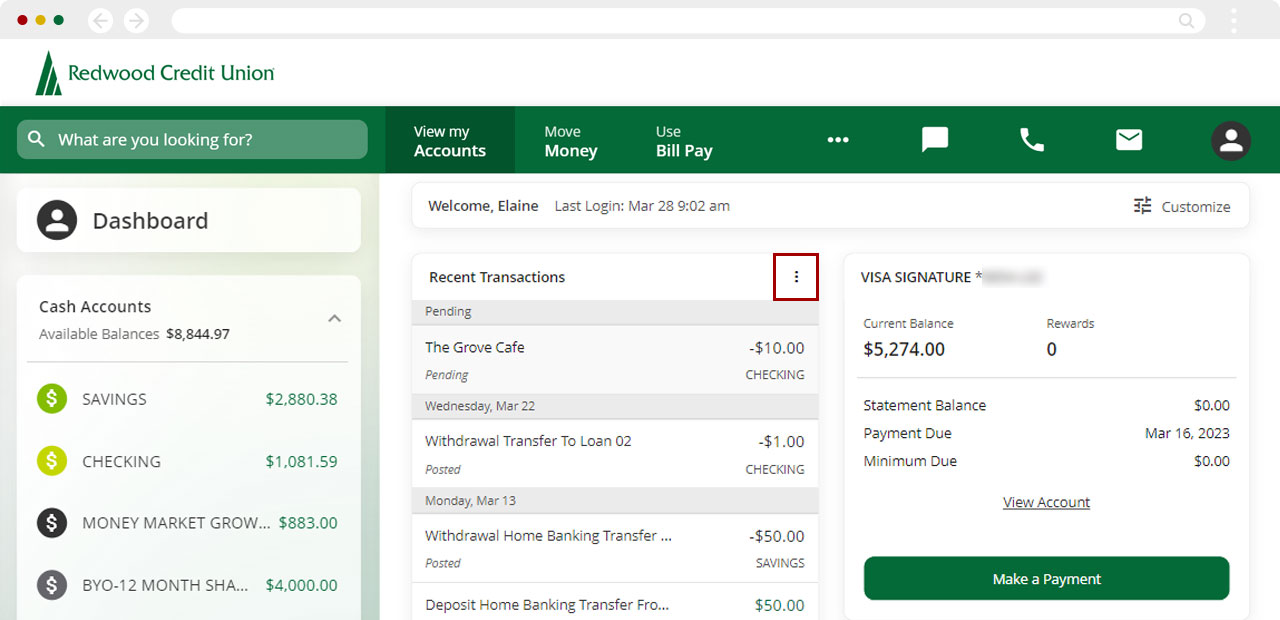Go back using browser back arrow
Viewport: 1280px width, 620px height.
click(100, 20)
